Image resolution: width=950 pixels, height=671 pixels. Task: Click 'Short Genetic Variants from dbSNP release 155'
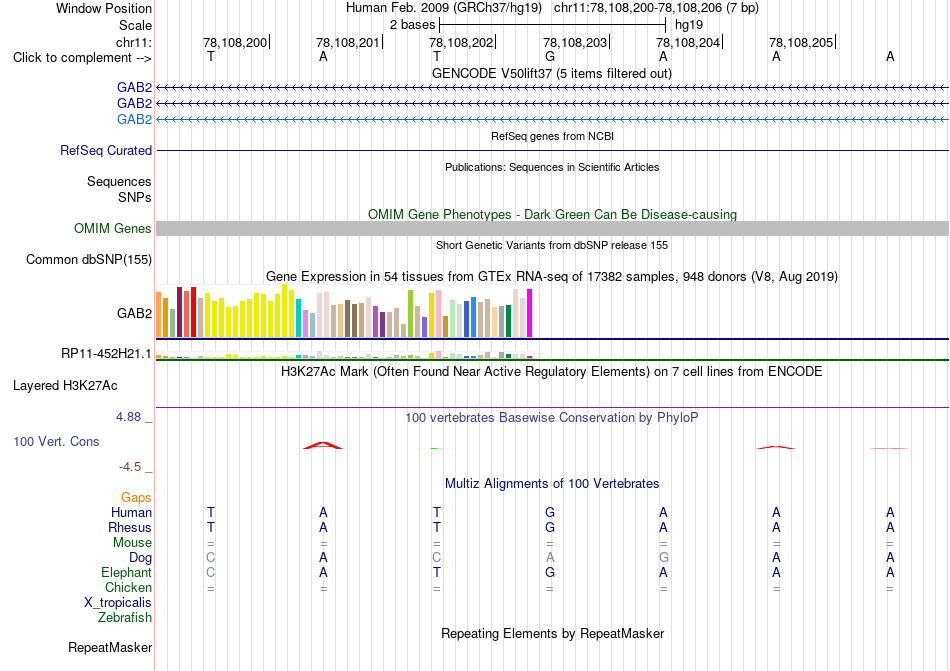coord(552,245)
